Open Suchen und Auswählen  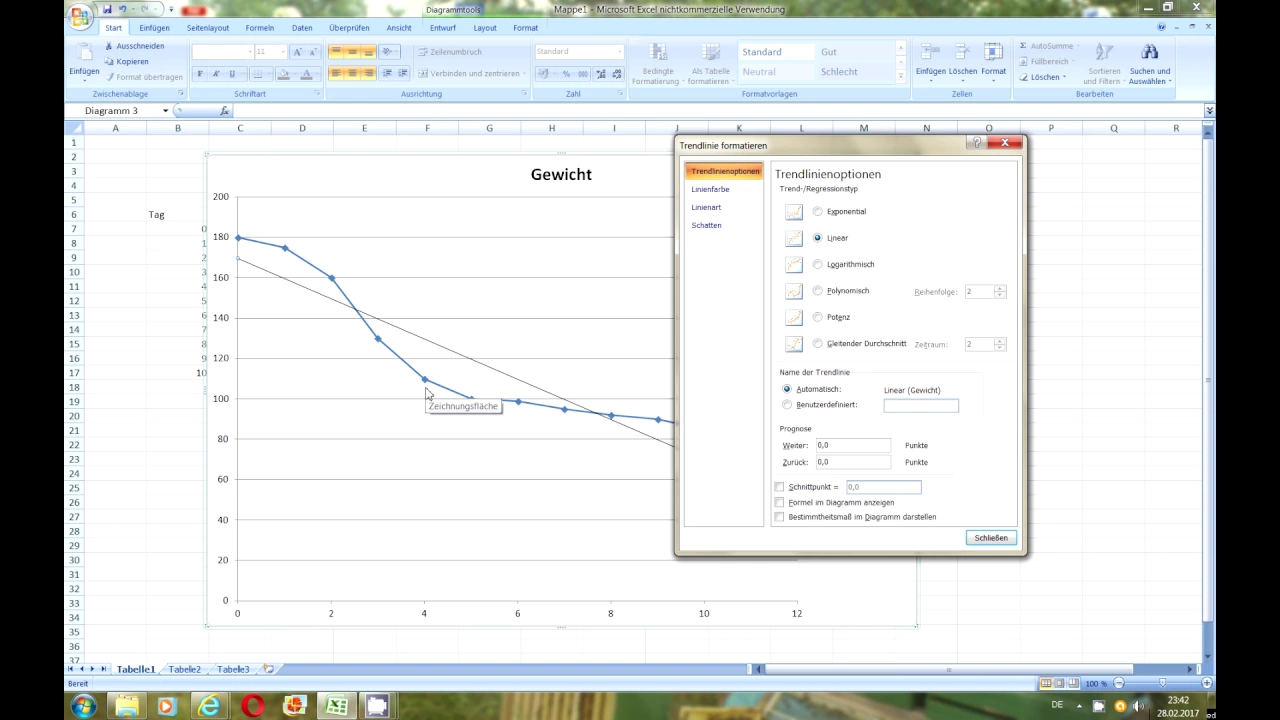pos(1149,64)
